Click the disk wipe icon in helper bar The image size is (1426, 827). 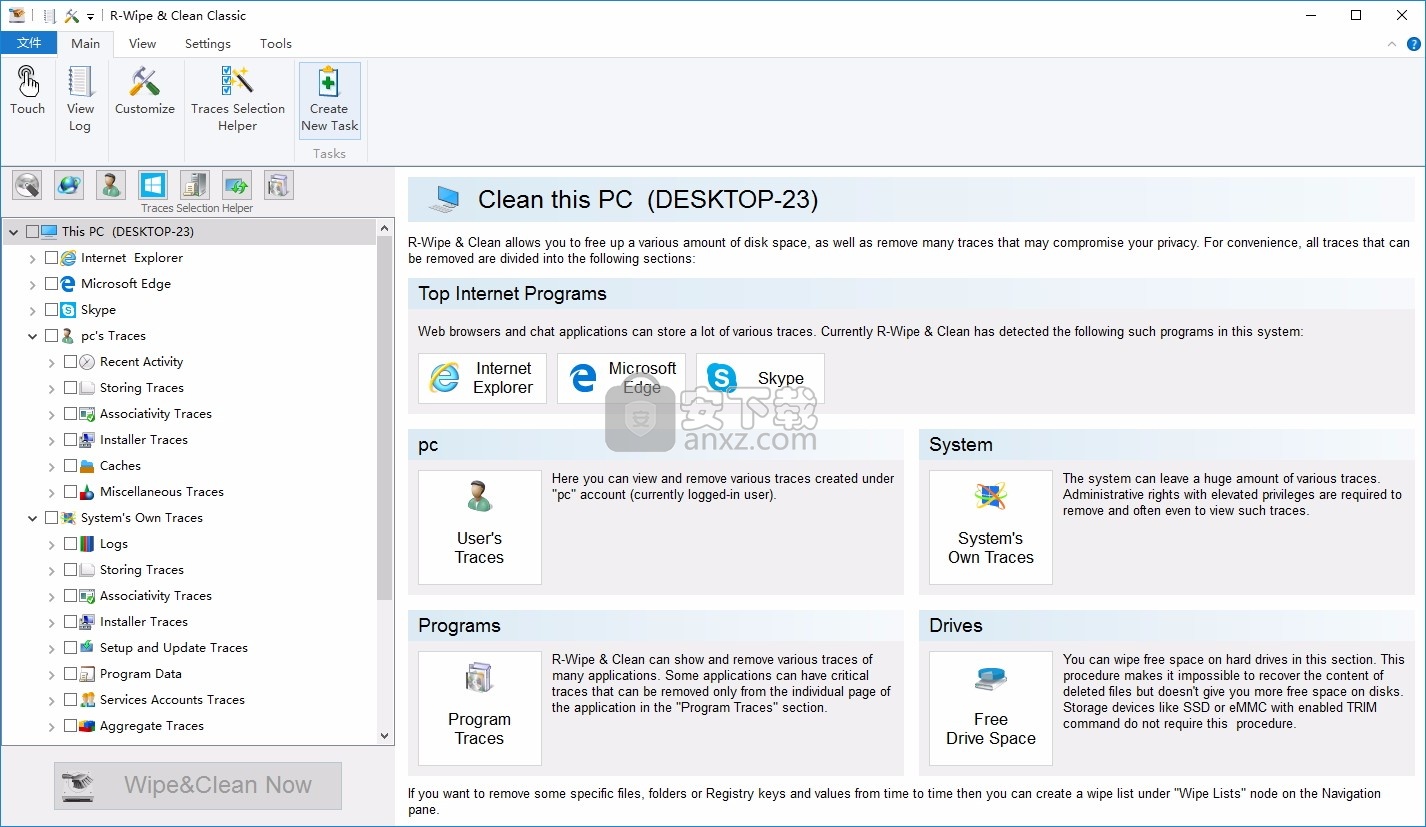click(27, 185)
